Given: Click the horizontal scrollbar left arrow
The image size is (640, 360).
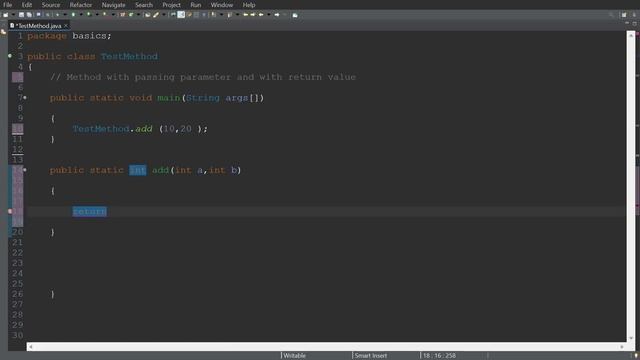Looking at the screenshot, I should pyautogui.click(x=30, y=347).
